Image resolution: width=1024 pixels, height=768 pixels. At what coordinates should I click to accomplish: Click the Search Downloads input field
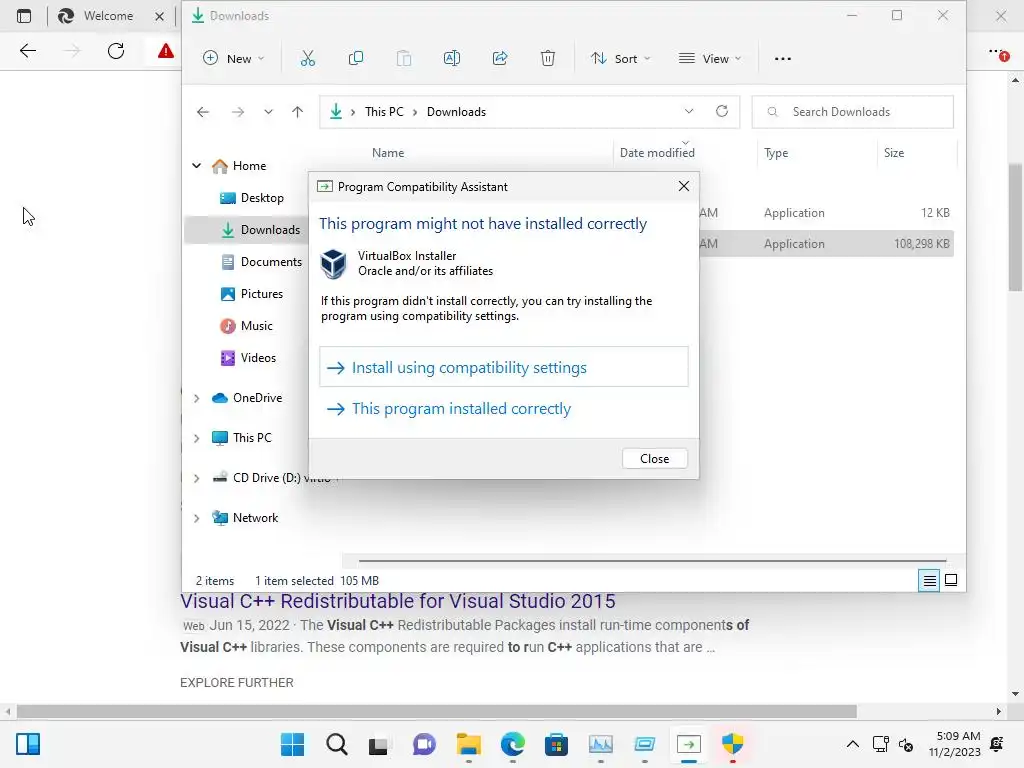pos(853,112)
